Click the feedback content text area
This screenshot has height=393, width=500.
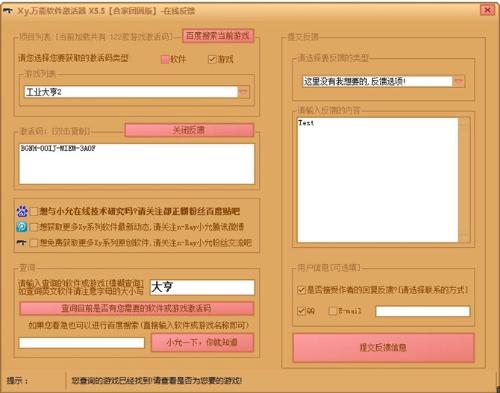[378, 180]
